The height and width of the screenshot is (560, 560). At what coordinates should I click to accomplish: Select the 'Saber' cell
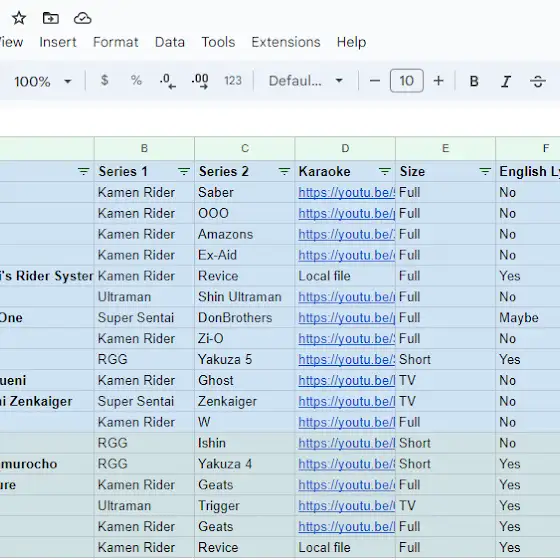245,192
